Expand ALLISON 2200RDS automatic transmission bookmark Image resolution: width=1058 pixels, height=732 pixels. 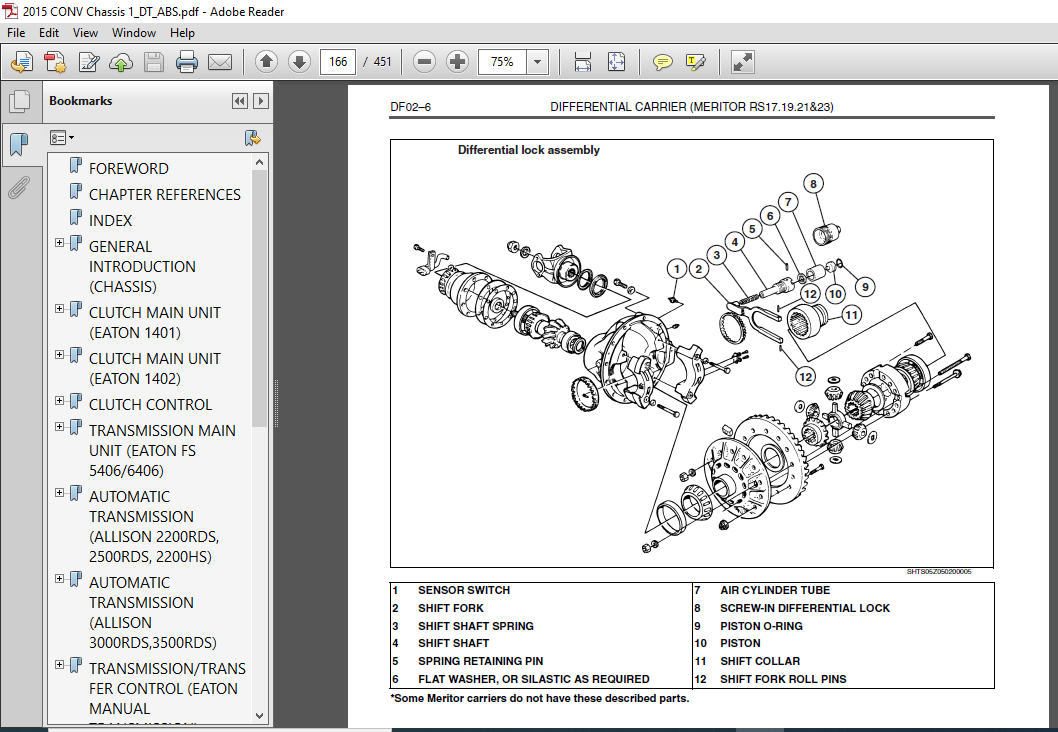(x=59, y=492)
